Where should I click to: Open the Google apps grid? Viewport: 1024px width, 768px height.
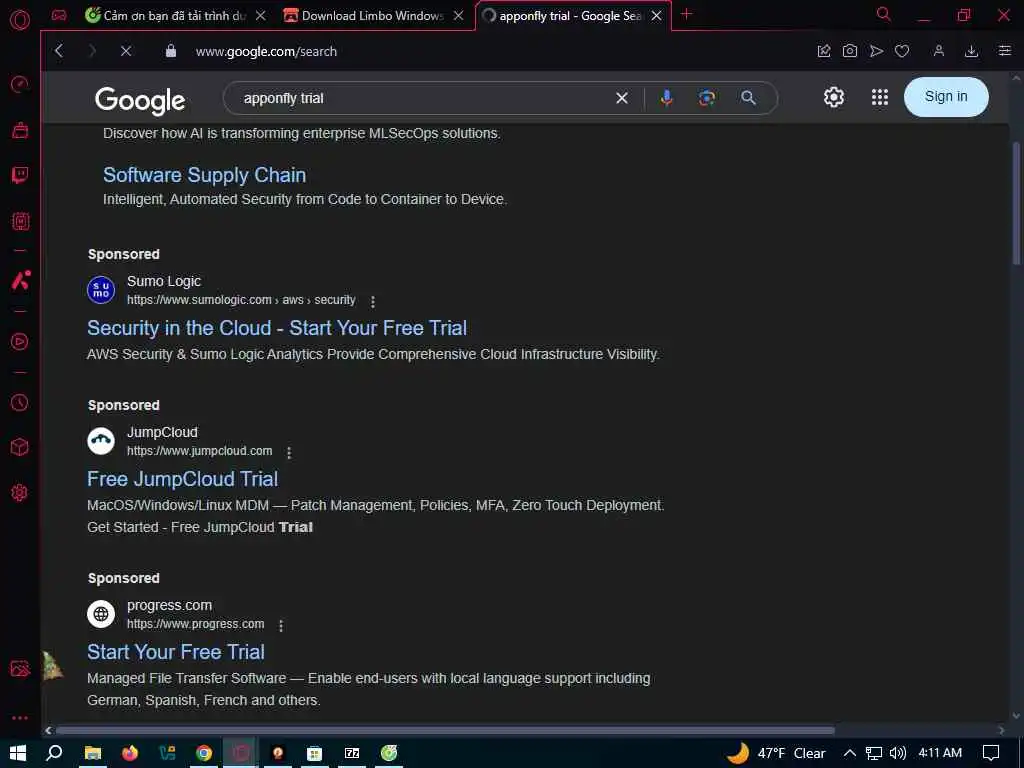[880, 97]
